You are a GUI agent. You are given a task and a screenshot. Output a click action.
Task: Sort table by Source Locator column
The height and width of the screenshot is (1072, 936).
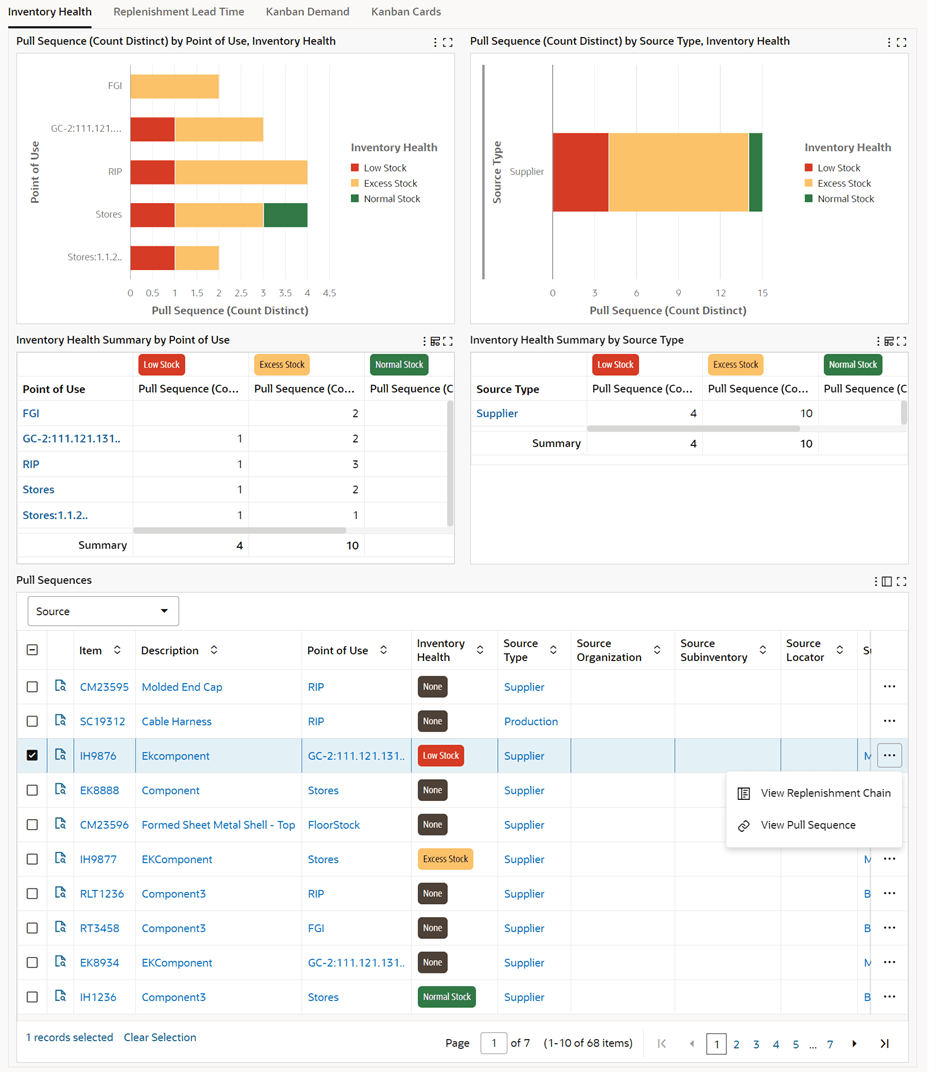coord(840,650)
